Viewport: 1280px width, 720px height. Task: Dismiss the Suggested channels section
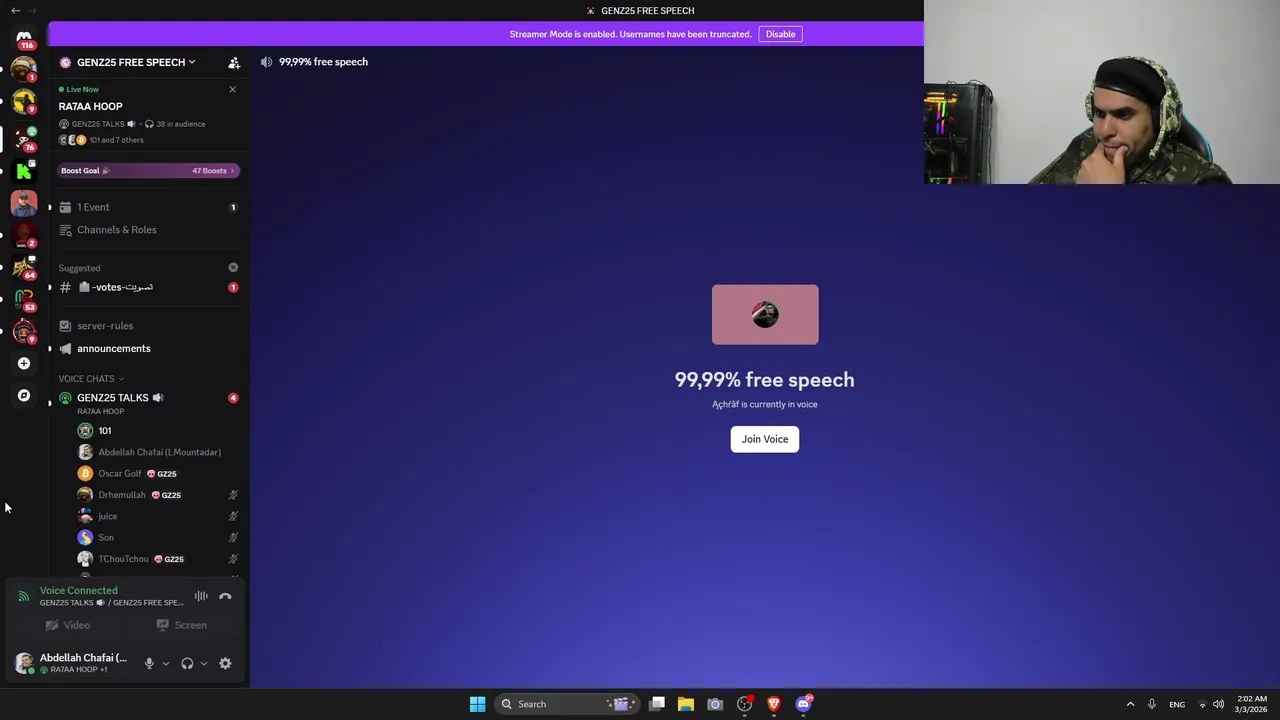(233, 267)
